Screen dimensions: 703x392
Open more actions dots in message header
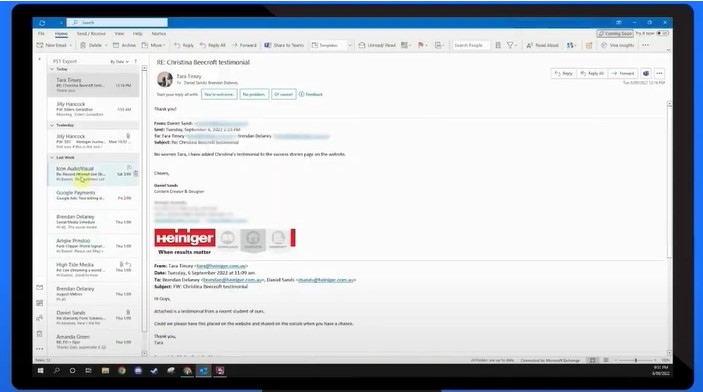(659, 73)
